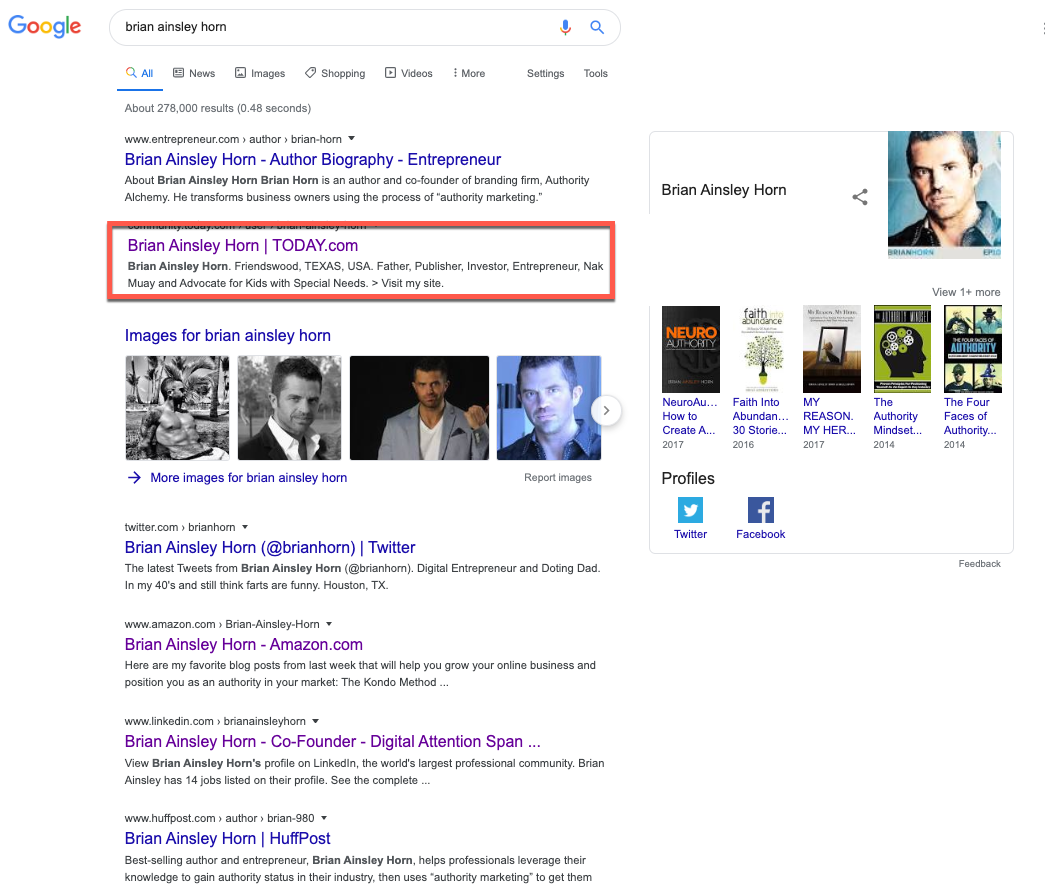Open the MY REASON. MY HERO book cover
This screenshot has width=1045, height=885.
click(832, 349)
